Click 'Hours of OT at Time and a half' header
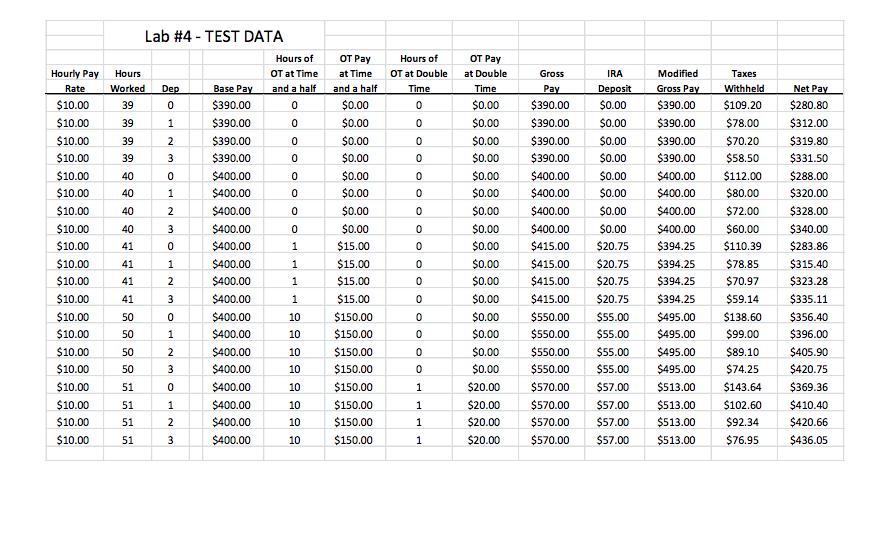 point(294,73)
